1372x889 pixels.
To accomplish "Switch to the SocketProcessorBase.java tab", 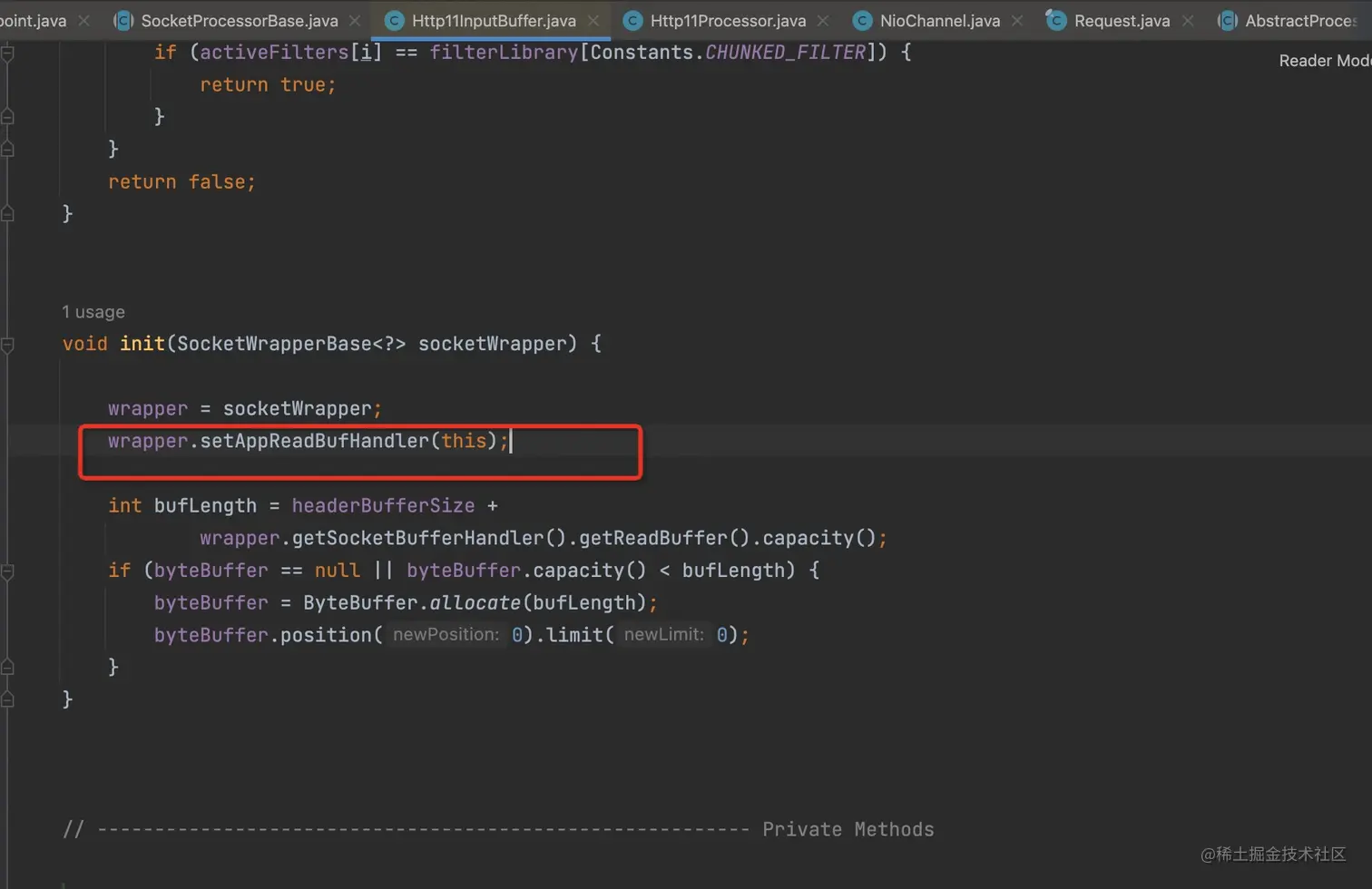I will pyautogui.click(x=239, y=20).
